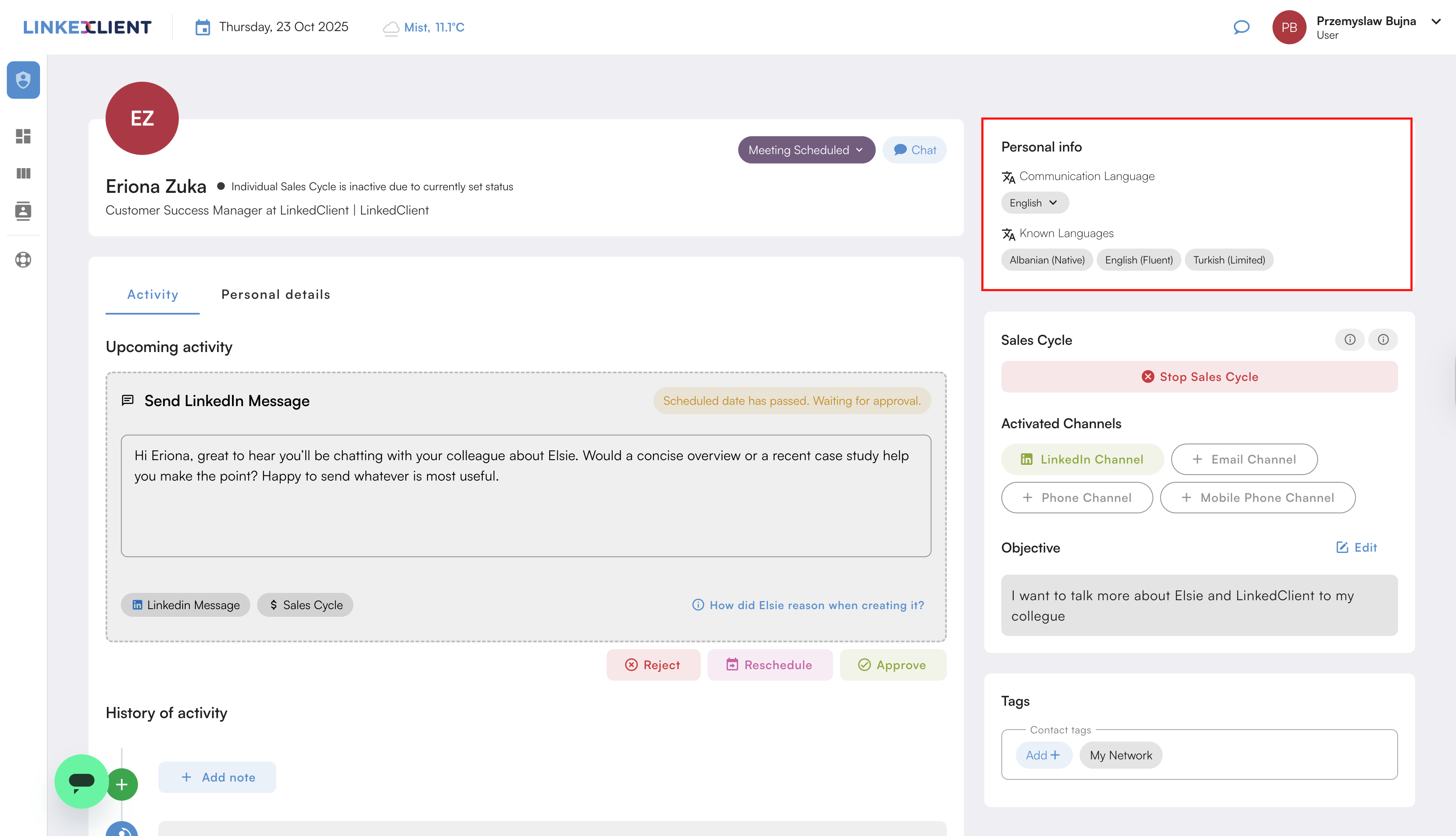Toggle the LinkedIn Channel

click(x=1082, y=459)
